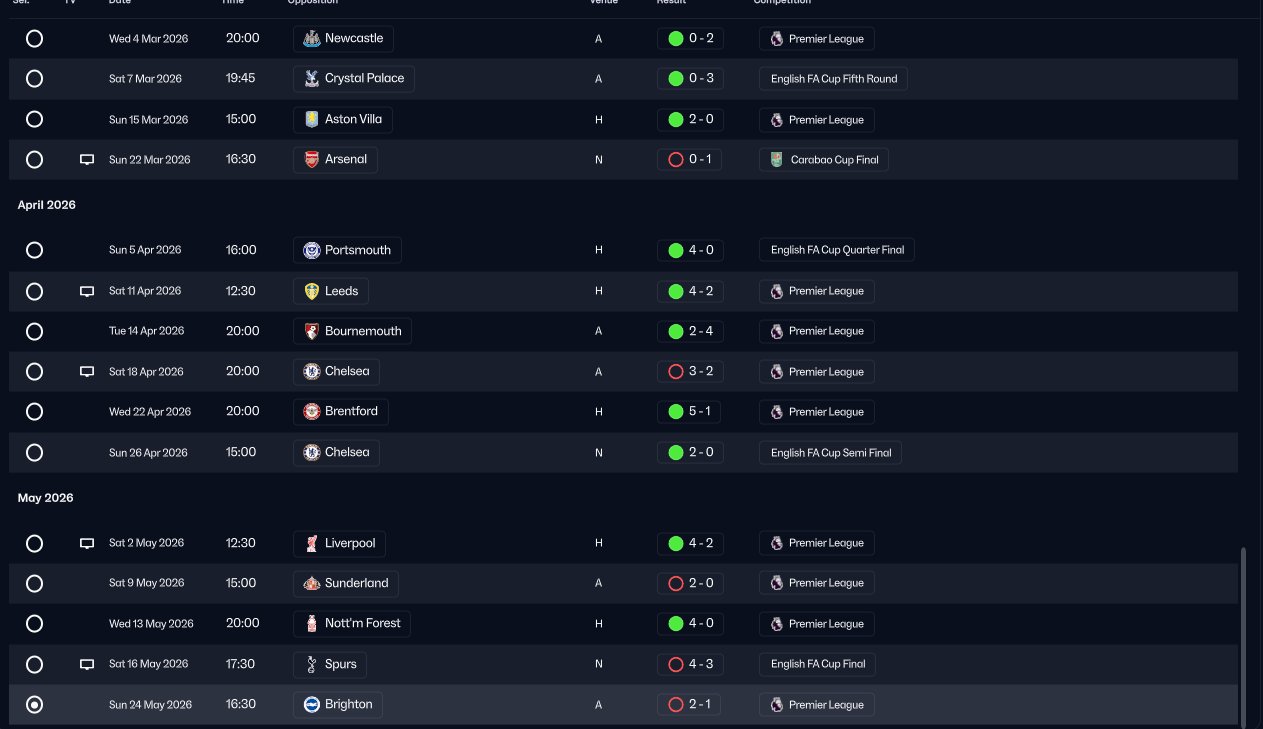Click the Brighton club badge
Image resolution: width=1263 pixels, height=729 pixels.
coord(311,705)
